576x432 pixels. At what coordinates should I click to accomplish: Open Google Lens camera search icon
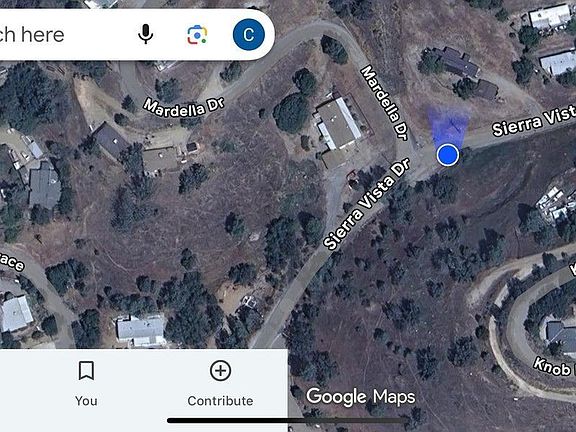click(197, 35)
